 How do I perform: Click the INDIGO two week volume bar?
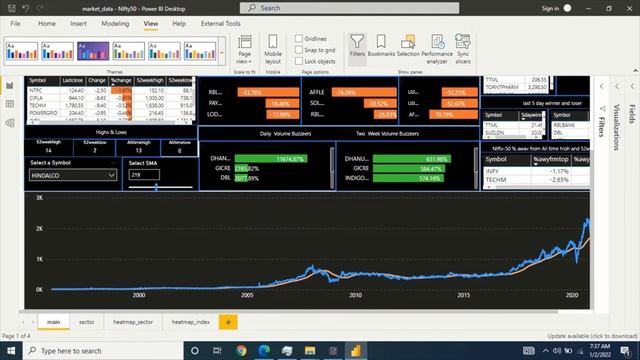408,178
